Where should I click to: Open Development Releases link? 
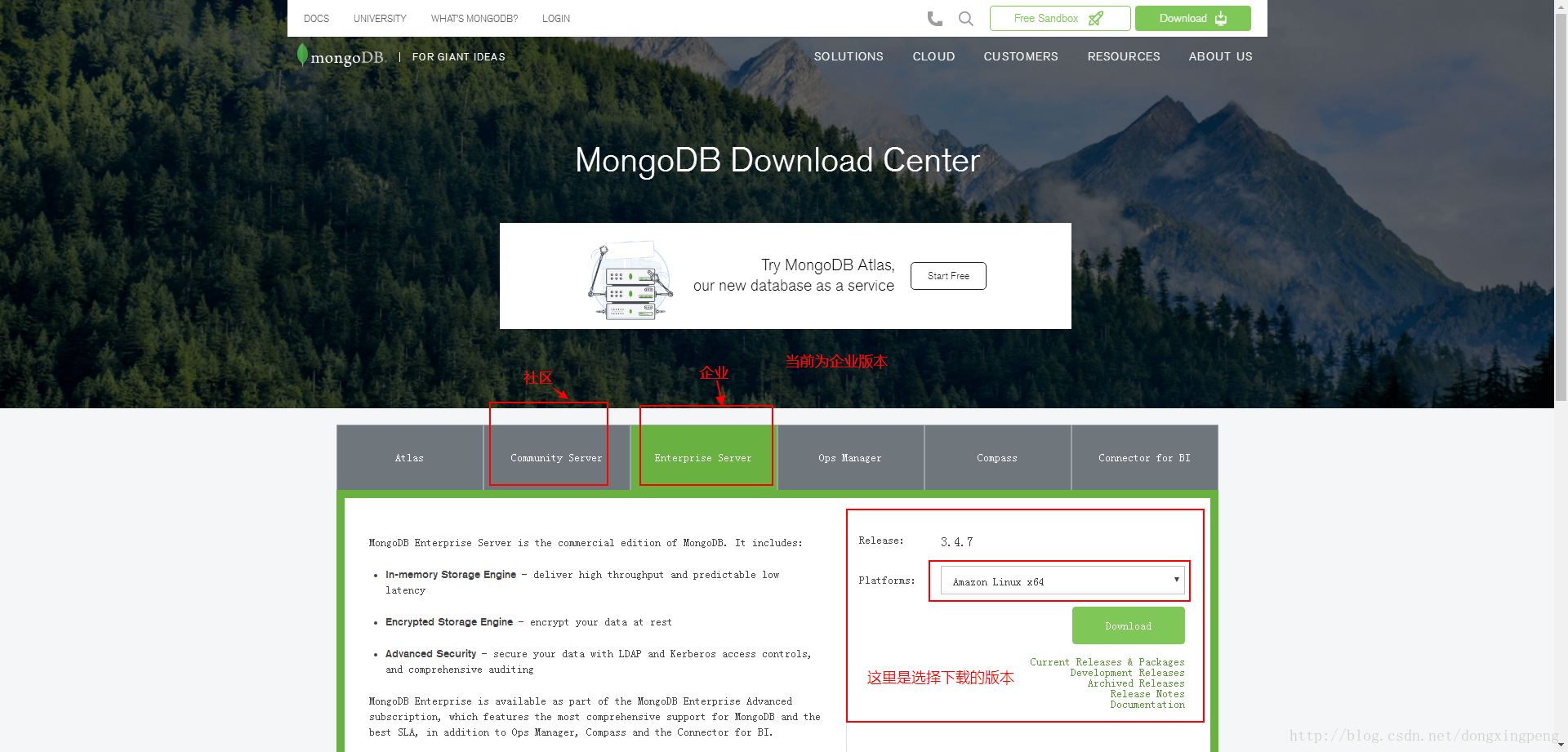(1127, 673)
